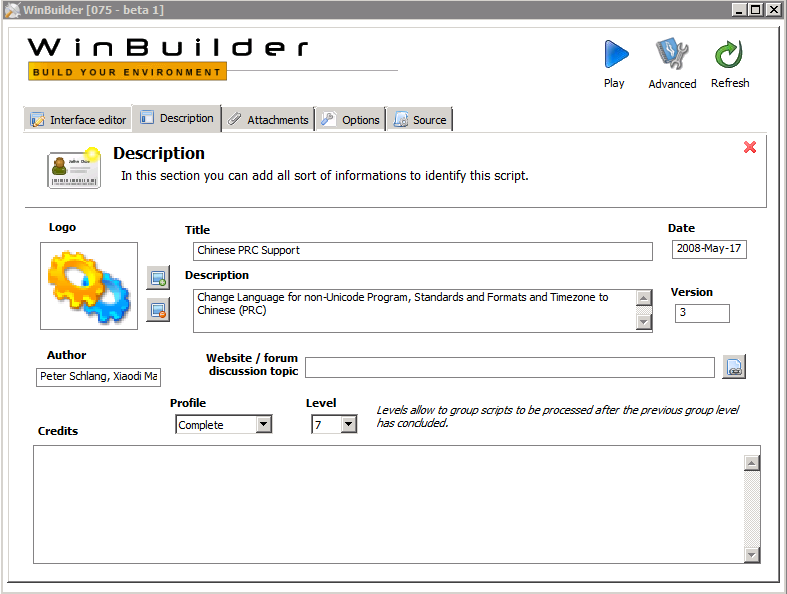
Task: Open the Advanced tools icon
Action: point(672,53)
